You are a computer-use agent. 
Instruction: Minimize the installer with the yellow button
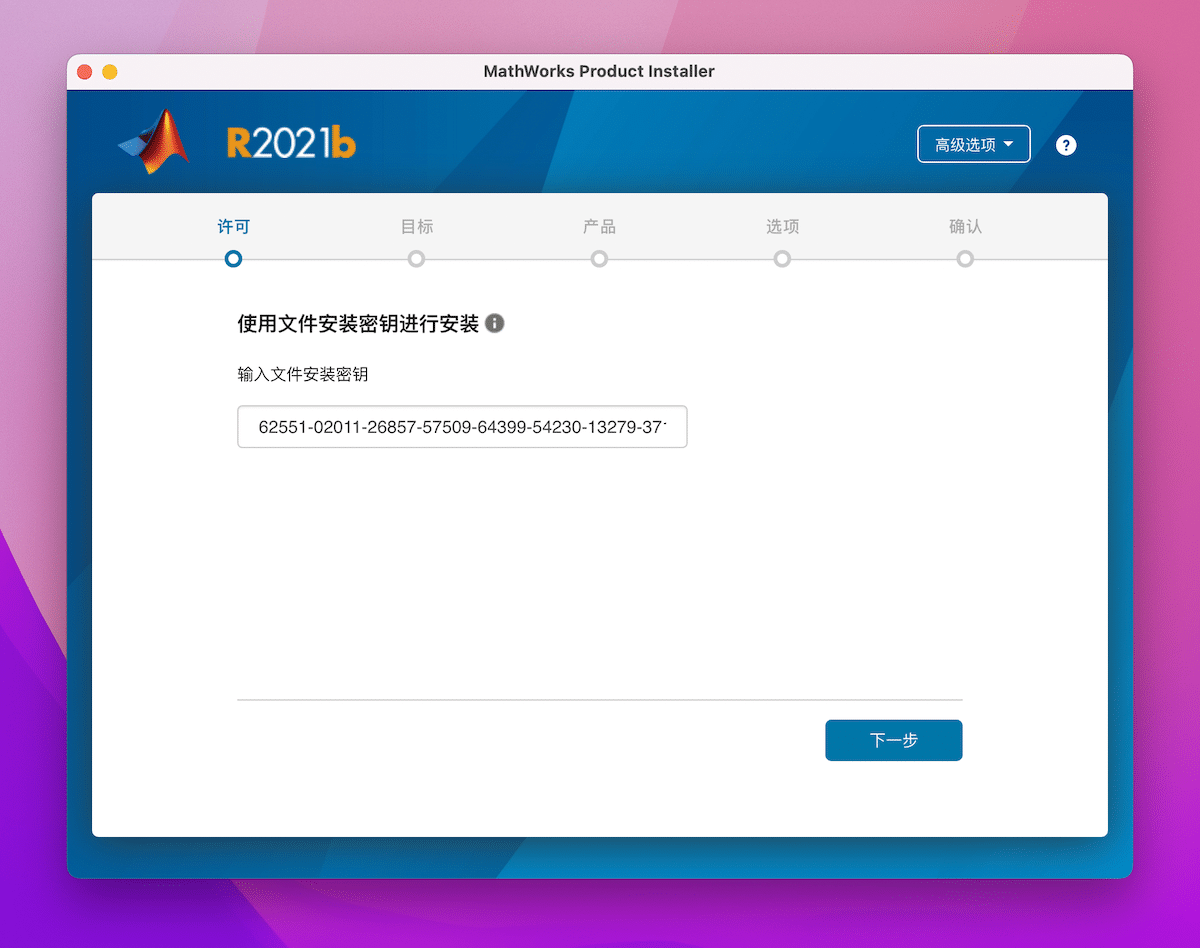tap(110, 72)
